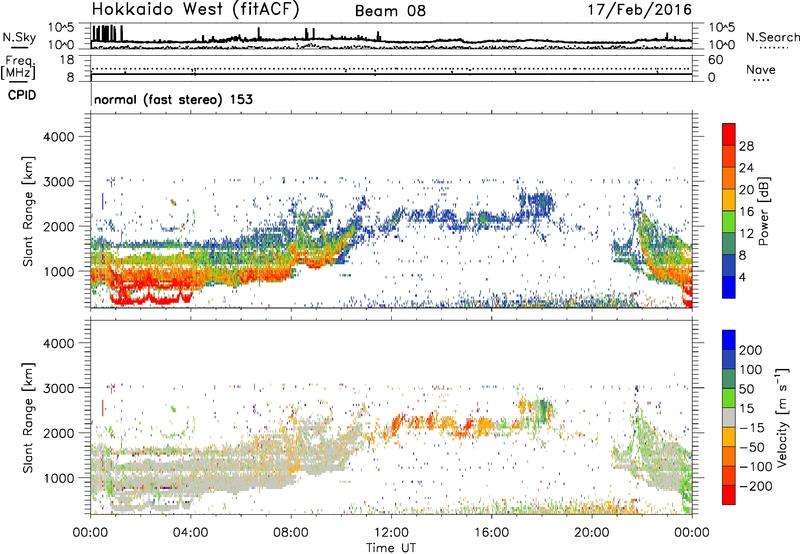
Task: Click the '-15' tick on velocity colorbar
Action: point(752,428)
